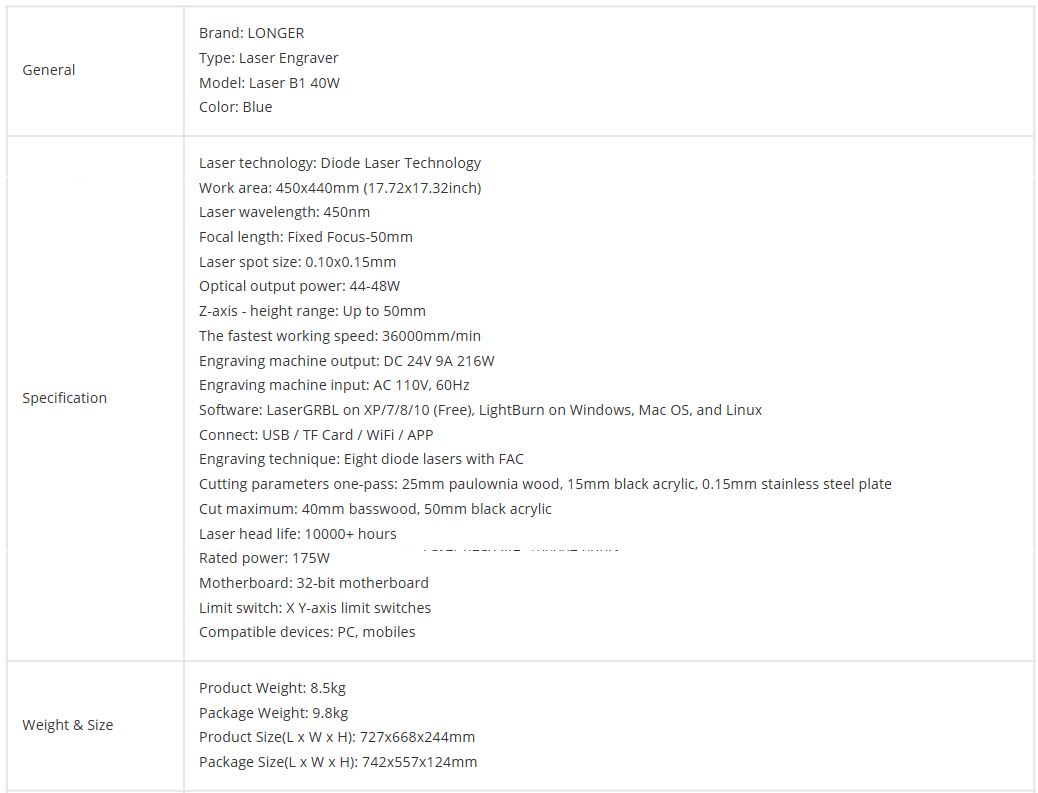Click the Compatible devices line
This screenshot has width=1038, height=793.
click(307, 632)
